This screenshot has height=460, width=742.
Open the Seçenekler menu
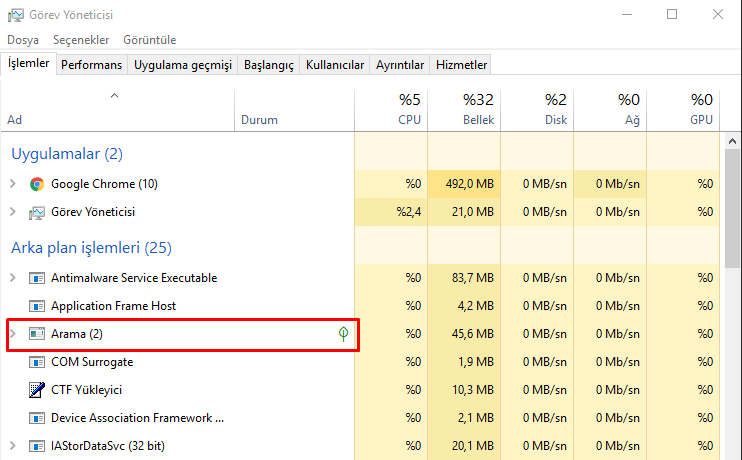[x=81, y=40]
